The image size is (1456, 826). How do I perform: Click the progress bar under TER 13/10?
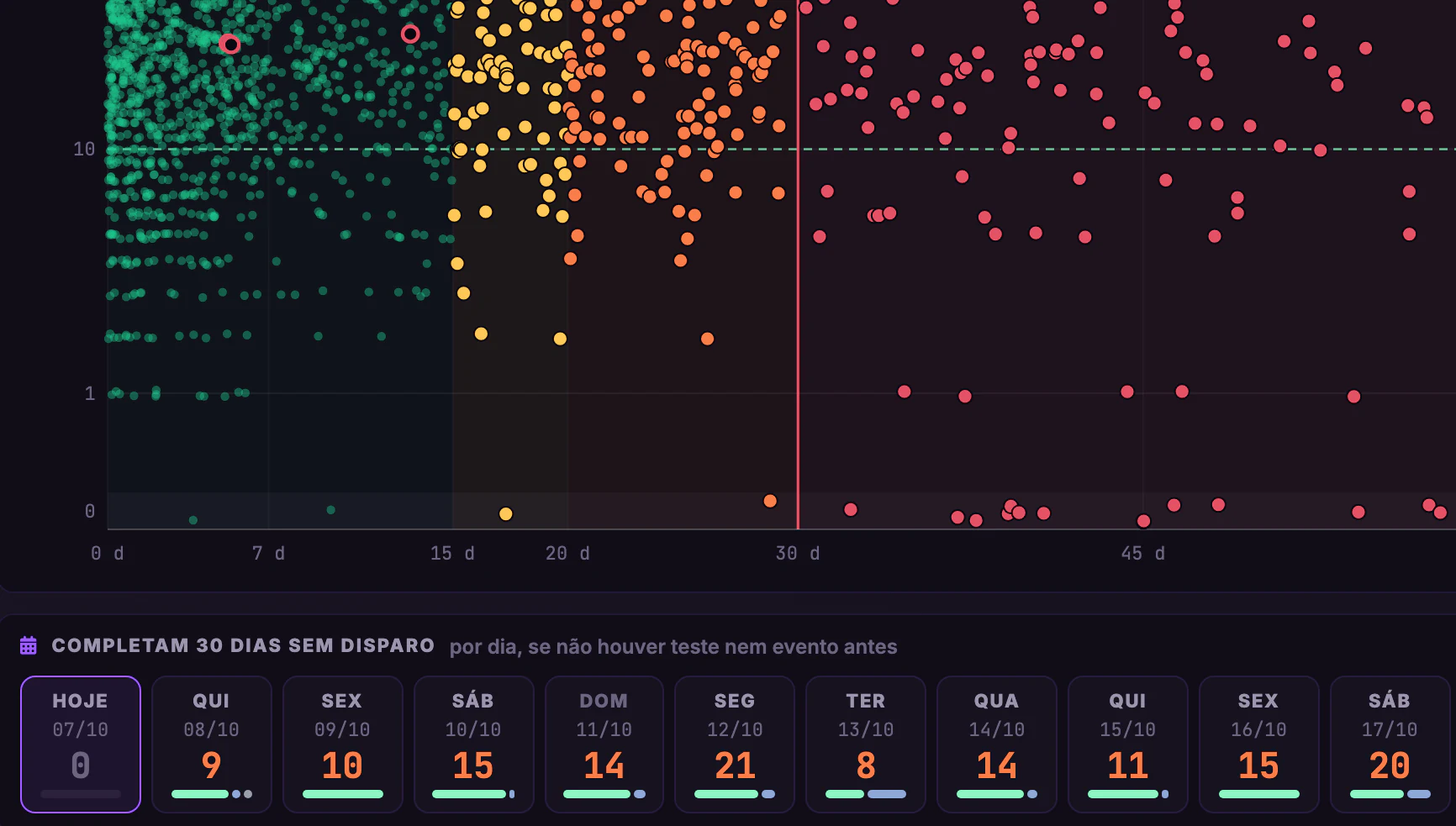pos(866,794)
